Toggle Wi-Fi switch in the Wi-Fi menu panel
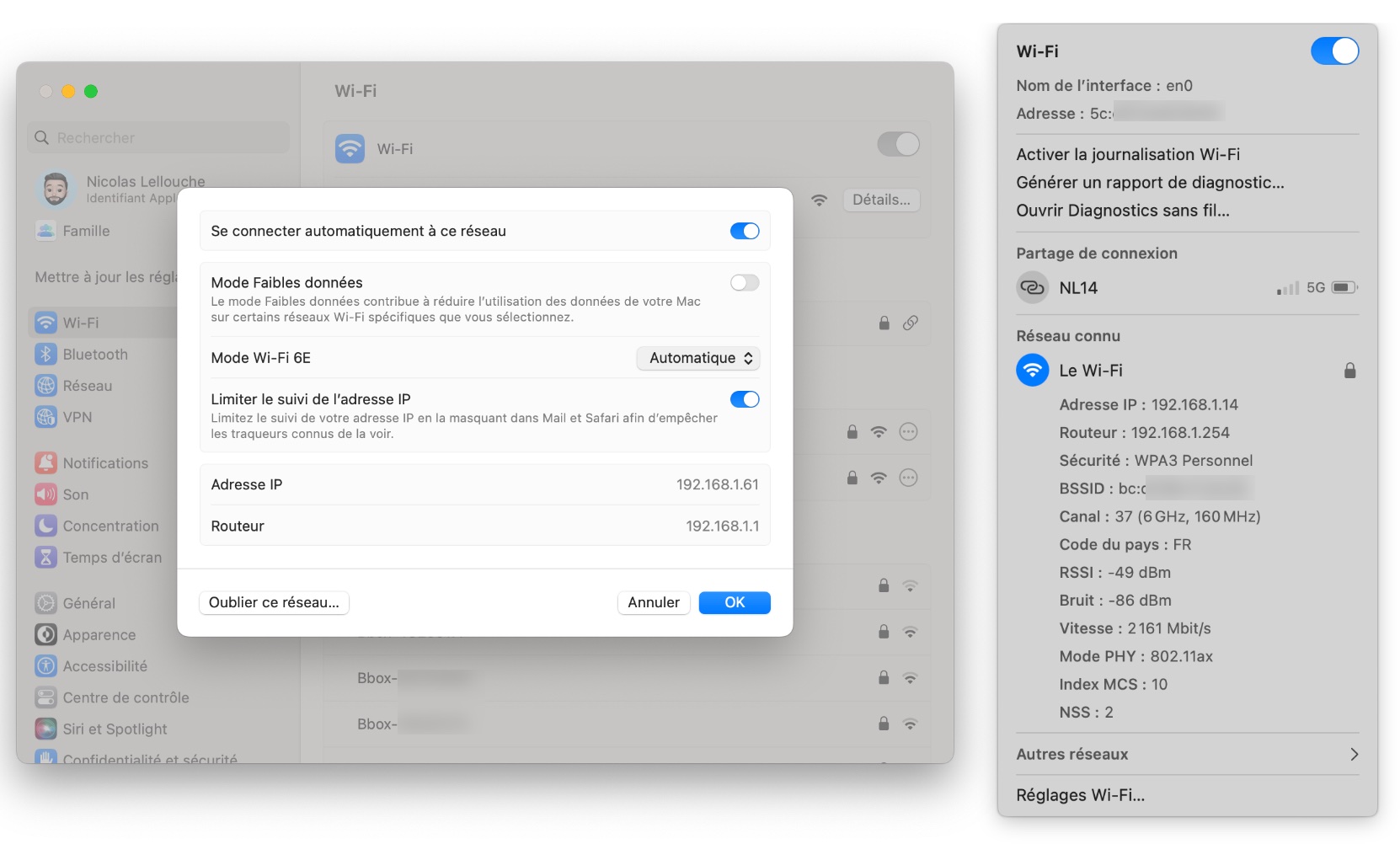The height and width of the screenshot is (844, 1400). click(1334, 51)
